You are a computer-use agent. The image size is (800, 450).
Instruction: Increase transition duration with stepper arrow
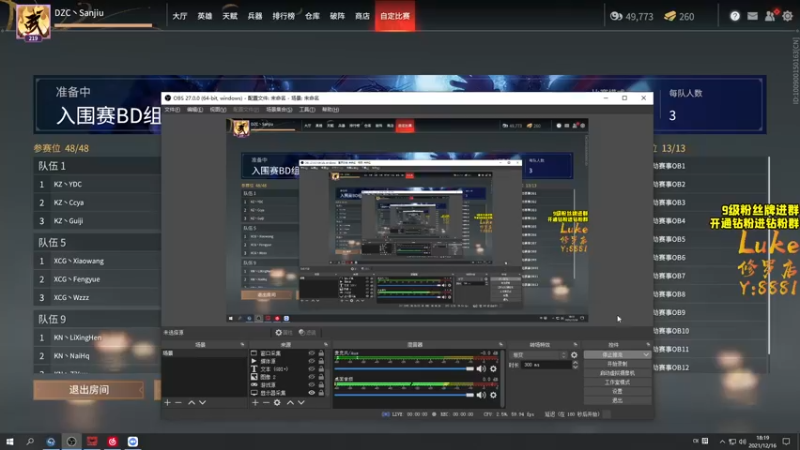pyautogui.click(x=576, y=363)
